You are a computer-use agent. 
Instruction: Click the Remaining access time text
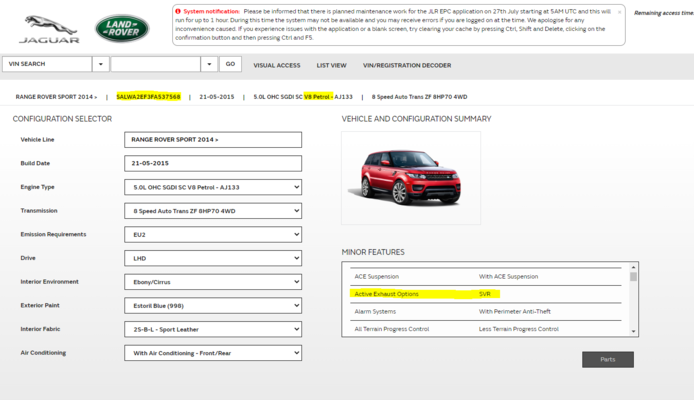[664, 13]
